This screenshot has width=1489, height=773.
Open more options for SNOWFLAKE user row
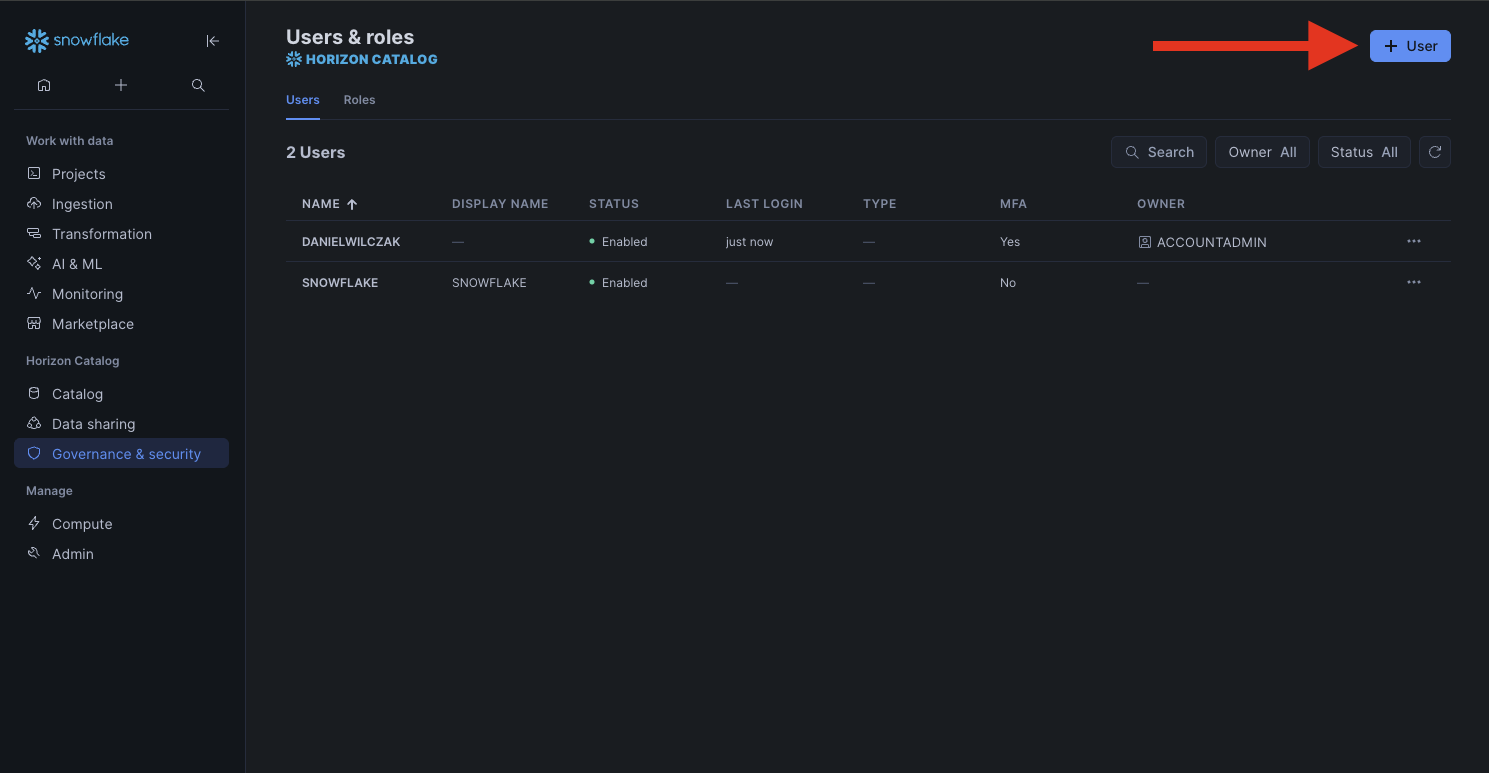click(x=1413, y=283)
